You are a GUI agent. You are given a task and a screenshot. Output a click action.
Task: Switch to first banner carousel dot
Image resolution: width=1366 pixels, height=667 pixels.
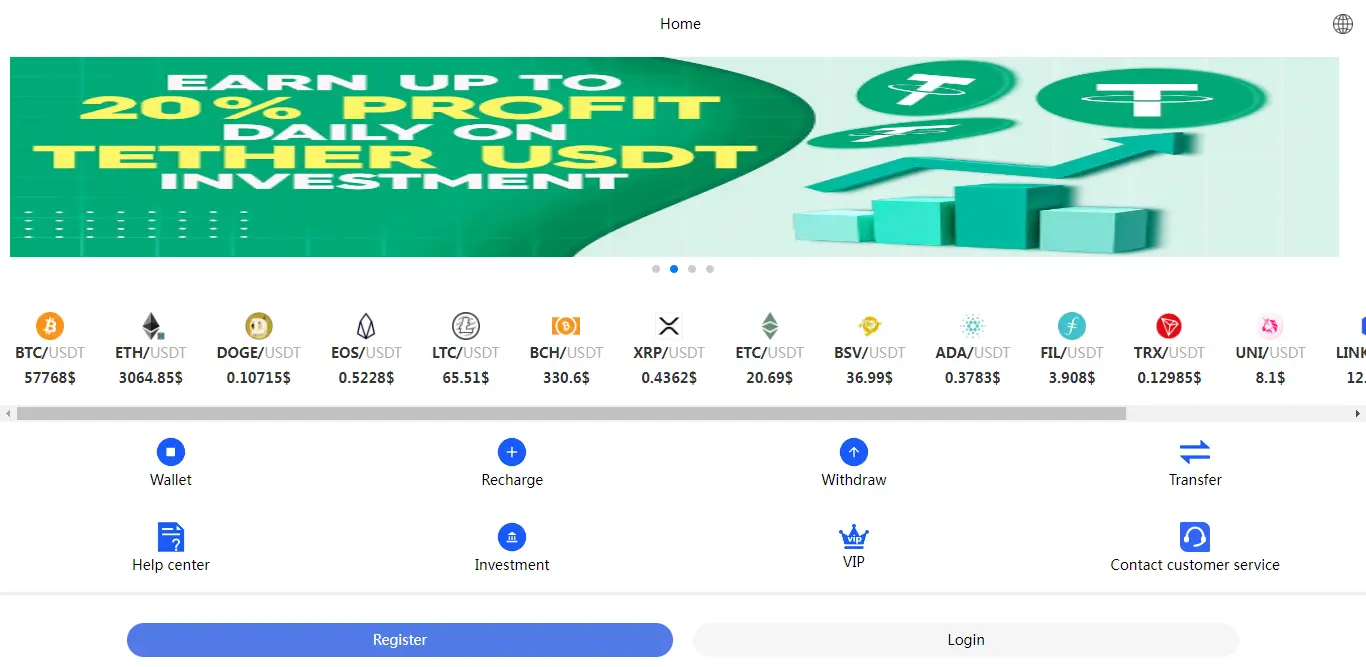point(656,269)
